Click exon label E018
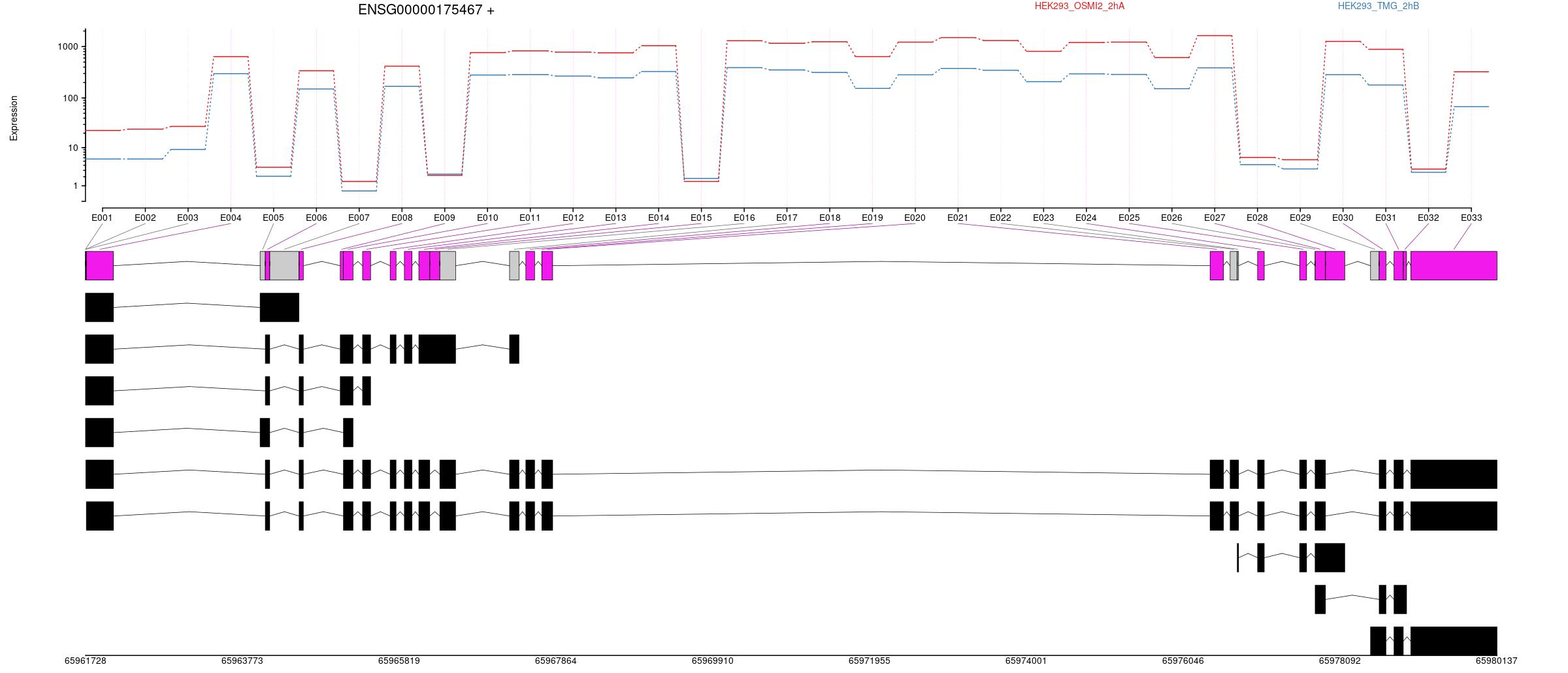The width and height of the screenshot is (1568, 673). (x=830, y=218)
